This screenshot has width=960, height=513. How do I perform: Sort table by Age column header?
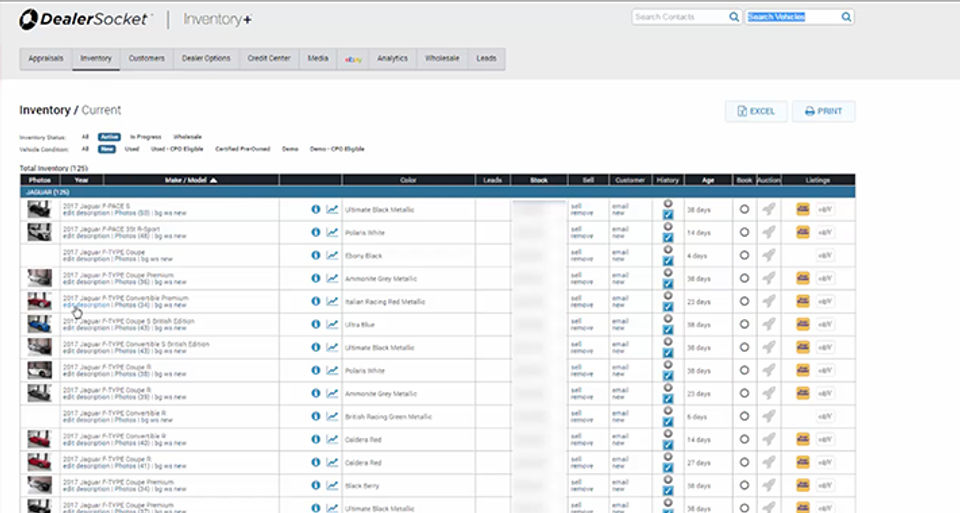(x=708, y=180)
